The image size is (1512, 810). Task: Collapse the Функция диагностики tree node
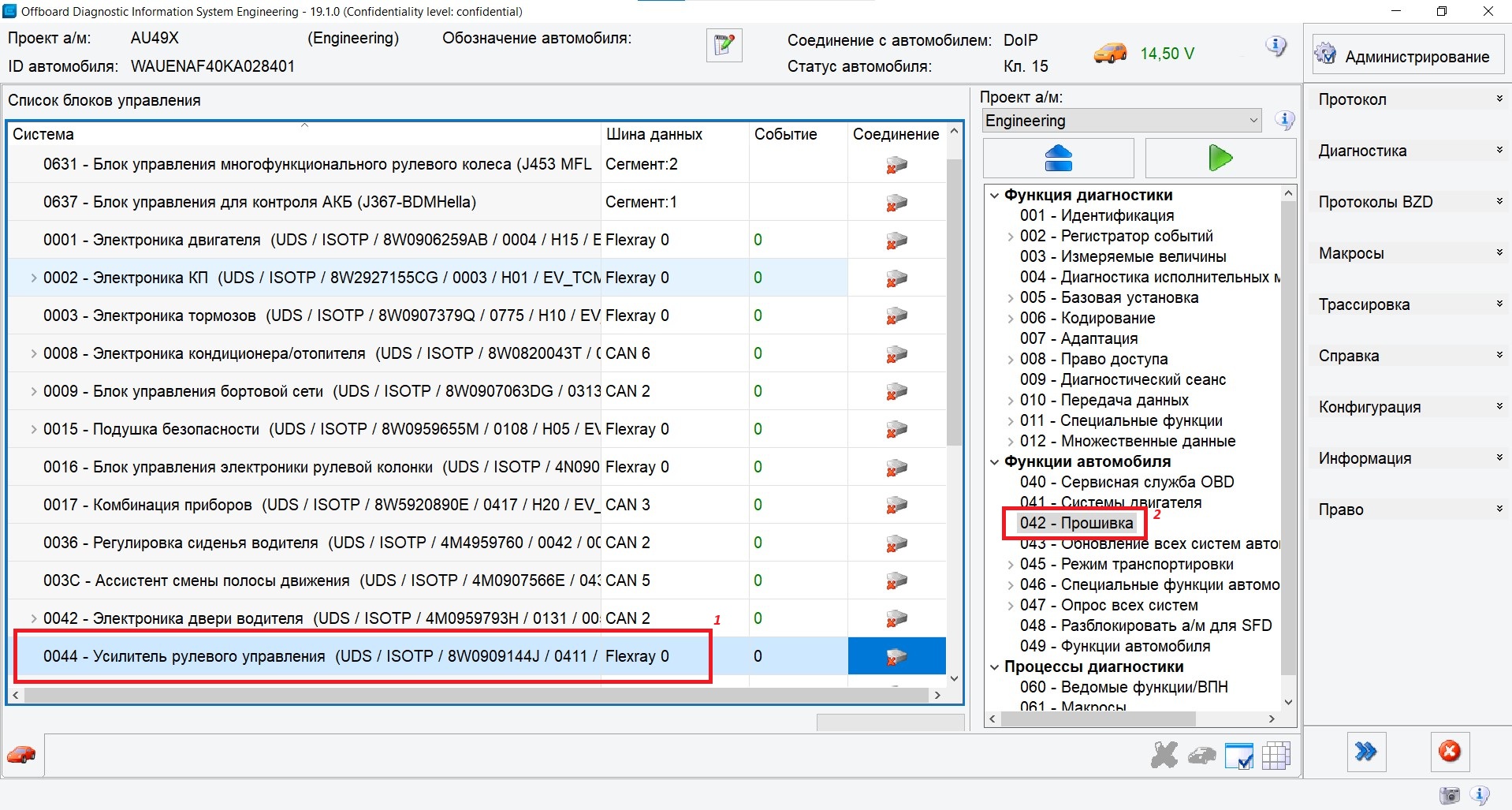[x=995, y=196]
